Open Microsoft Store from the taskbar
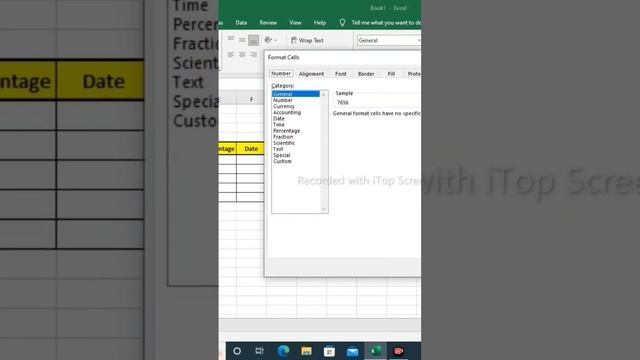 [x=329, y=351]
